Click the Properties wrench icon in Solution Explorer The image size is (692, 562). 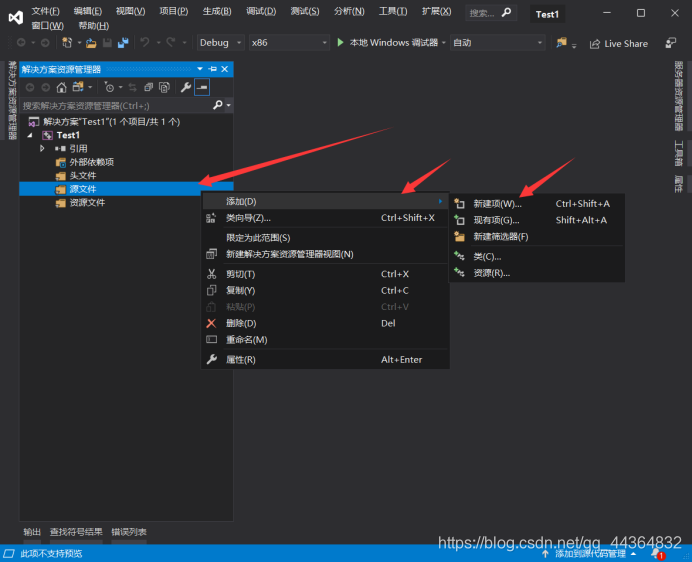(186, 87)
